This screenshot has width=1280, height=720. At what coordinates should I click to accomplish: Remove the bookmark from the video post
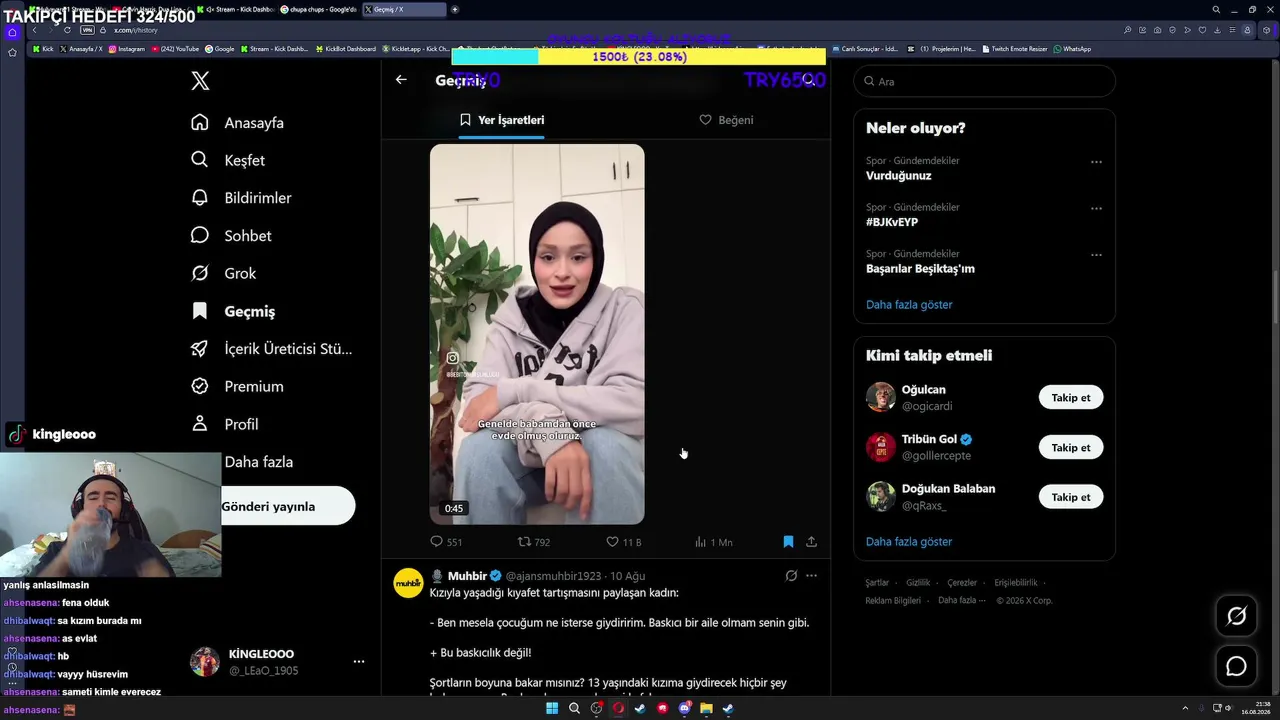click(788, 542)
